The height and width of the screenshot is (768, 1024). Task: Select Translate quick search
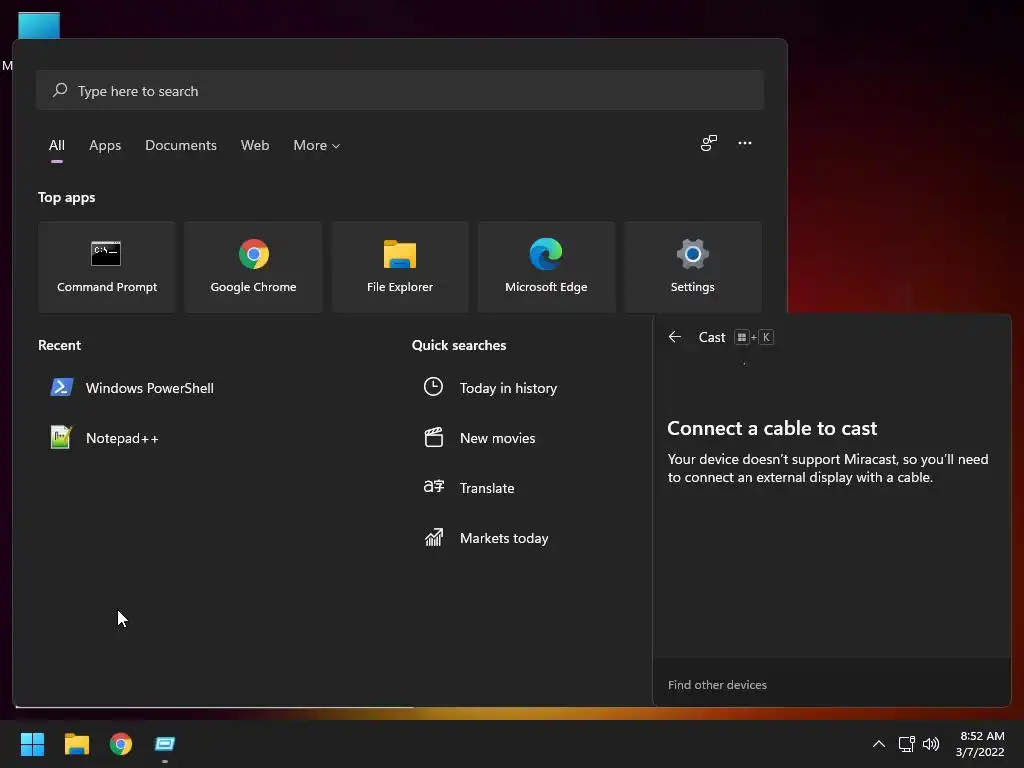(469, 488)
